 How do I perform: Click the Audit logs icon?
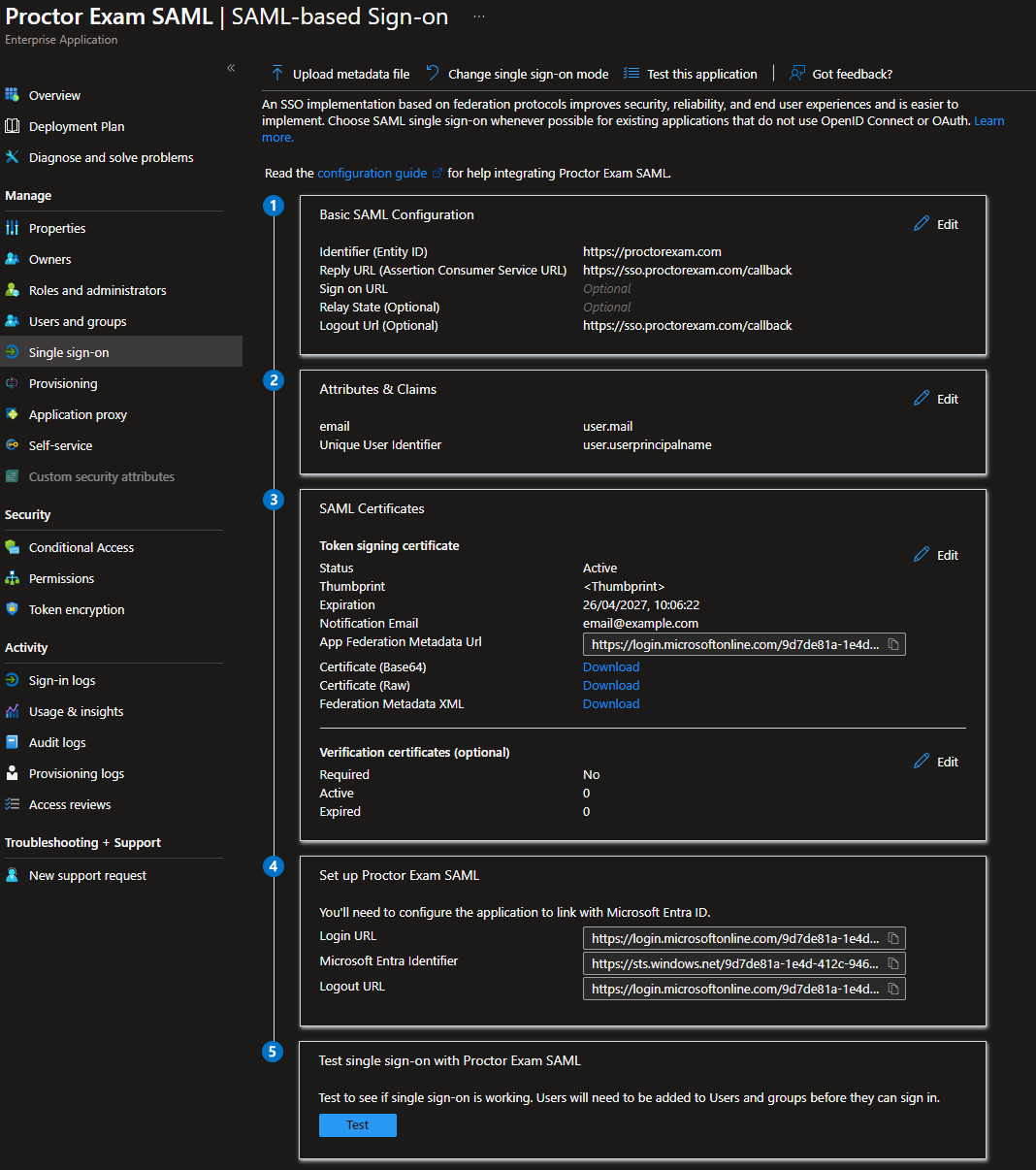click(13, 742)
